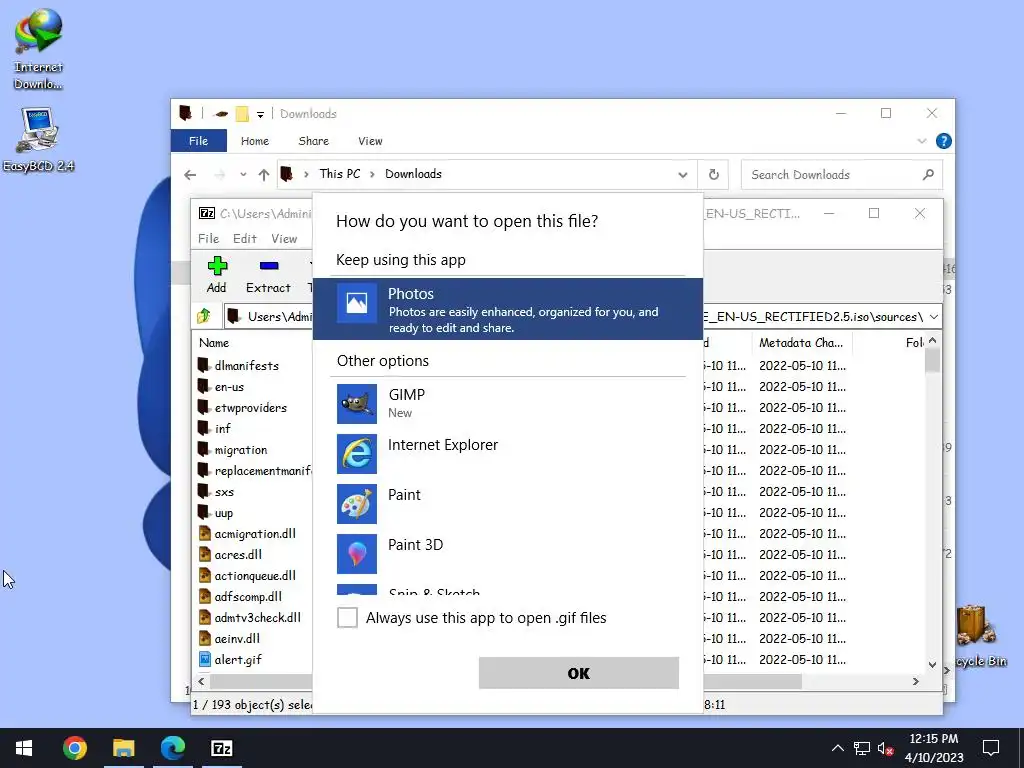Open Explorer help icon
The width and height of the screenshot is (1024, 768).
943,140
